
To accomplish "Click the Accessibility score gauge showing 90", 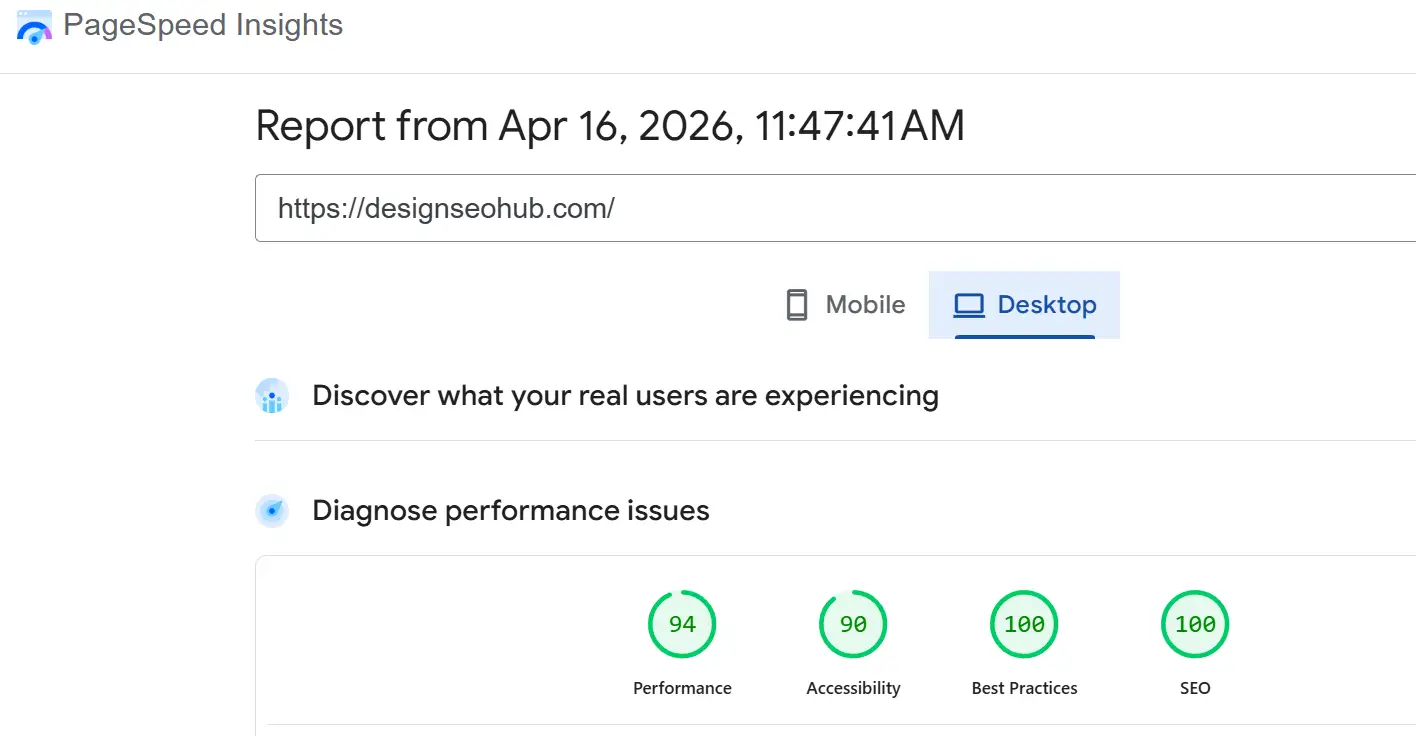I will click(853, 623).
